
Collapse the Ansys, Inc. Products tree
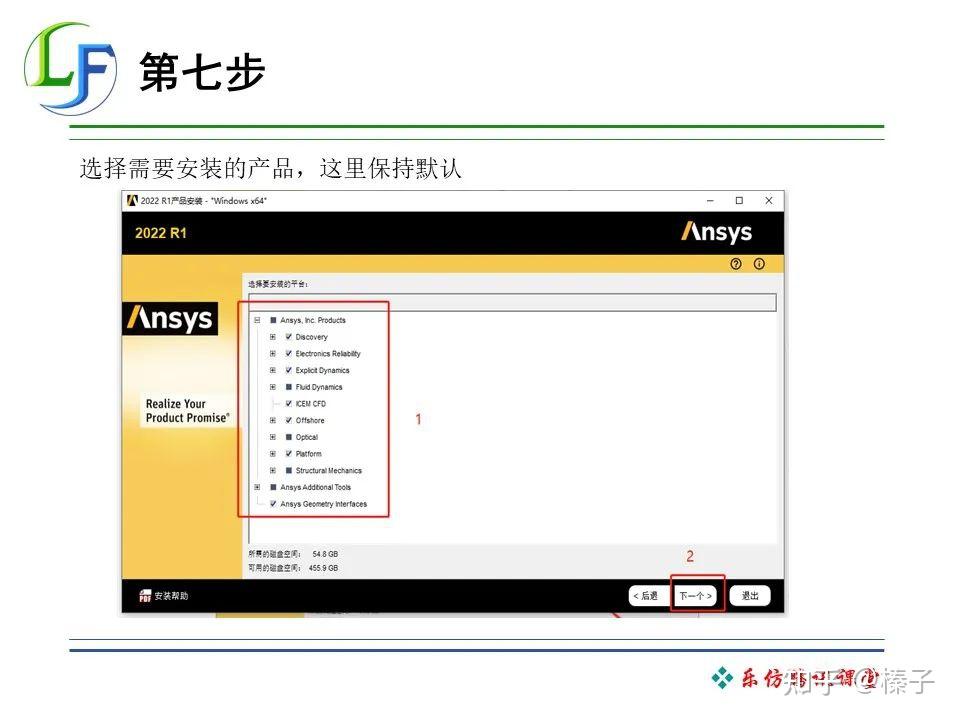tap(259, 321)
